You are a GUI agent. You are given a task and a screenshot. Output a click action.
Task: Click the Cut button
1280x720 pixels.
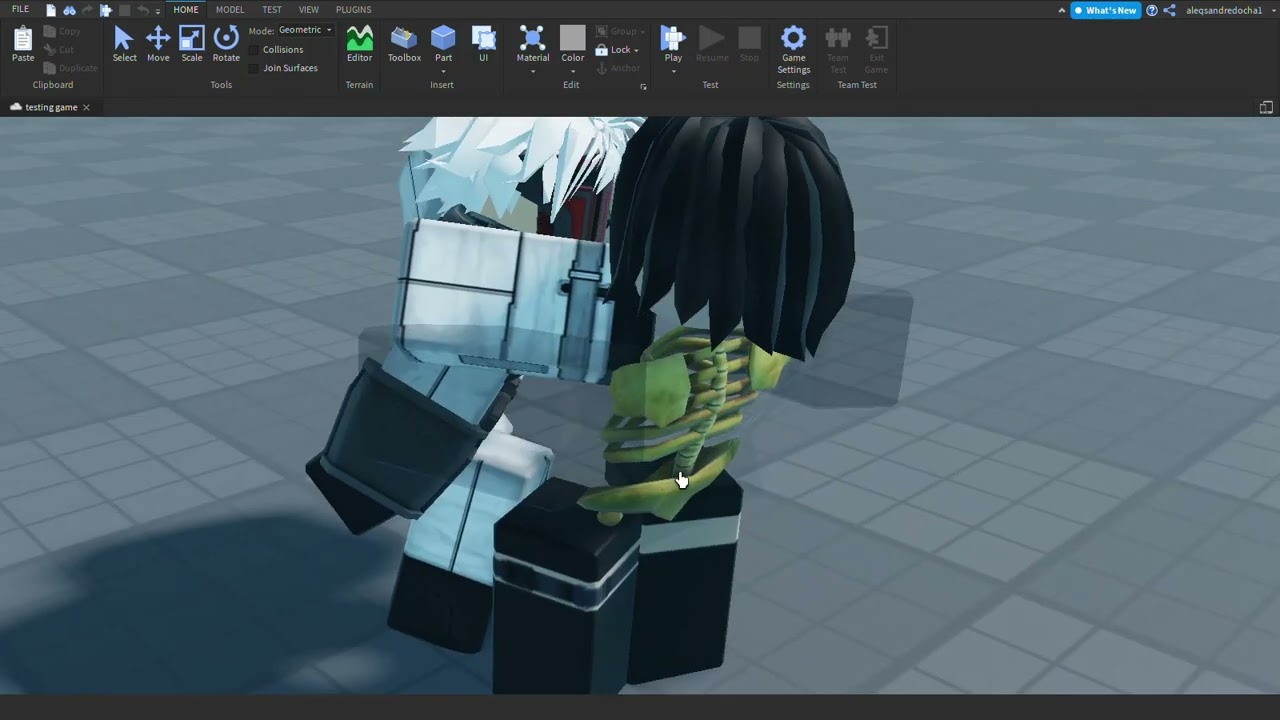(x=60, y=50)
